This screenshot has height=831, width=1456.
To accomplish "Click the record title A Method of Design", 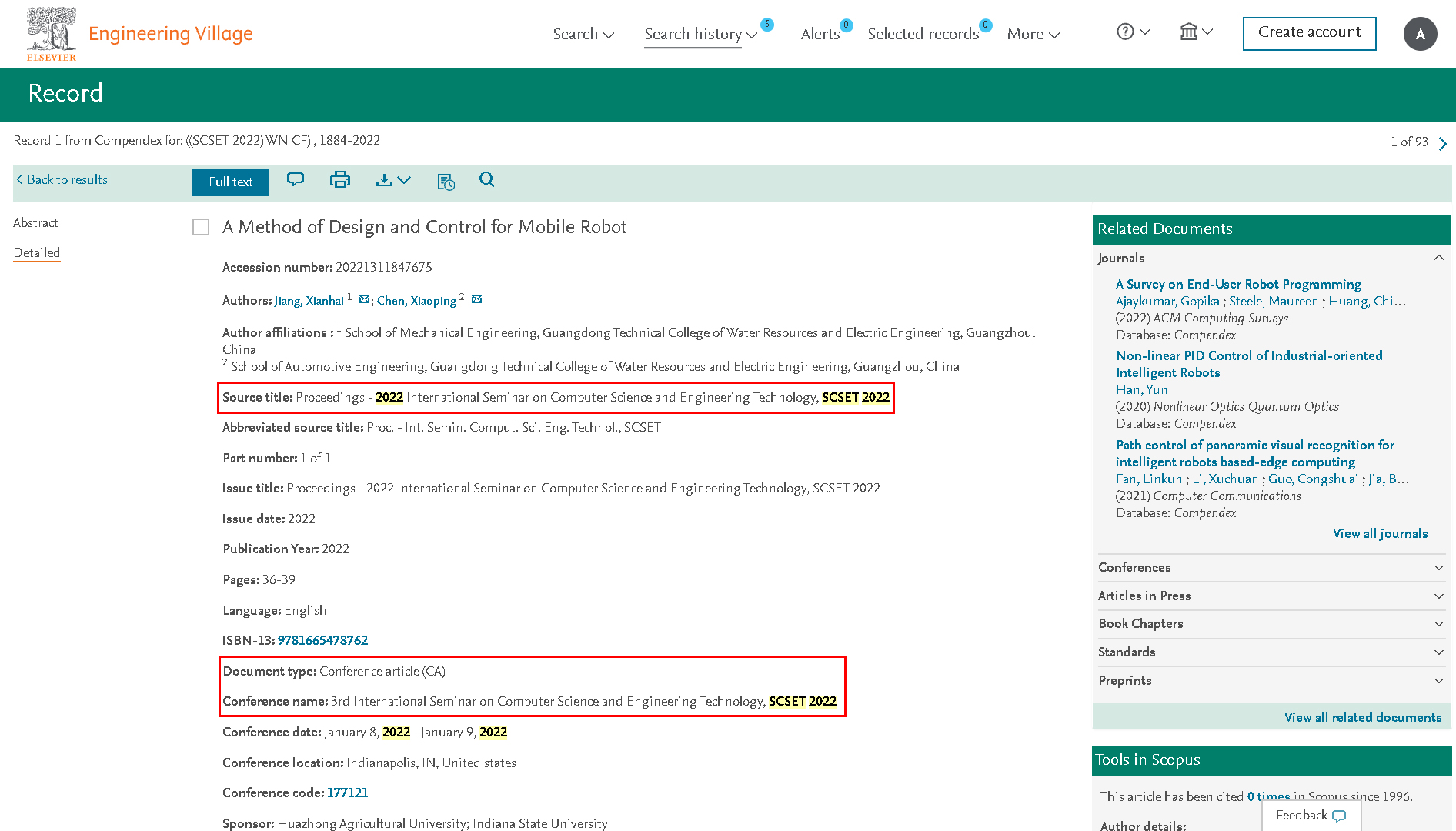I will coord(424,227).
